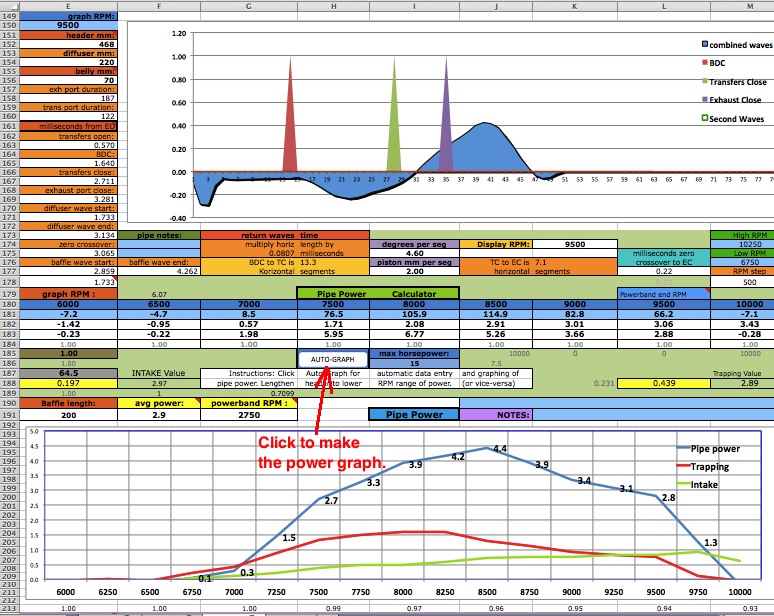Select column G header
Screen dimensions: 774x616
pyautogui.click(x=249, y=6)
